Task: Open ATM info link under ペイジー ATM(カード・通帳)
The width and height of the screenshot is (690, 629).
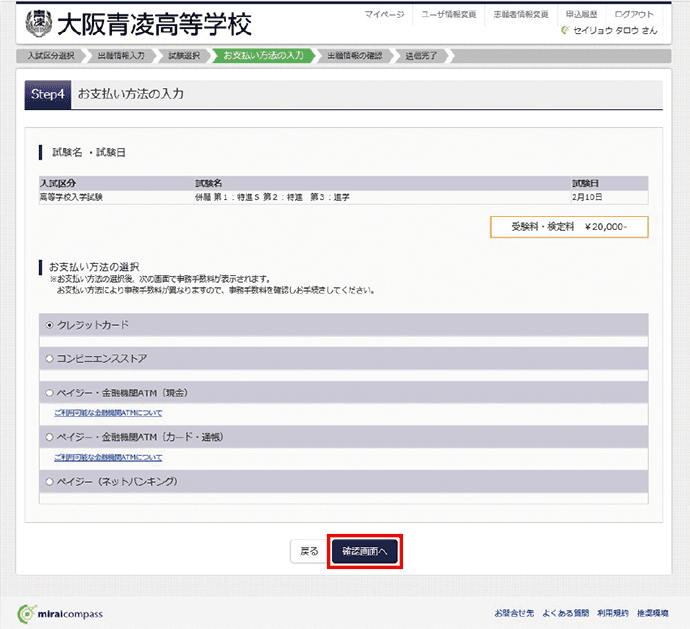Action: (x=108, y=458)
